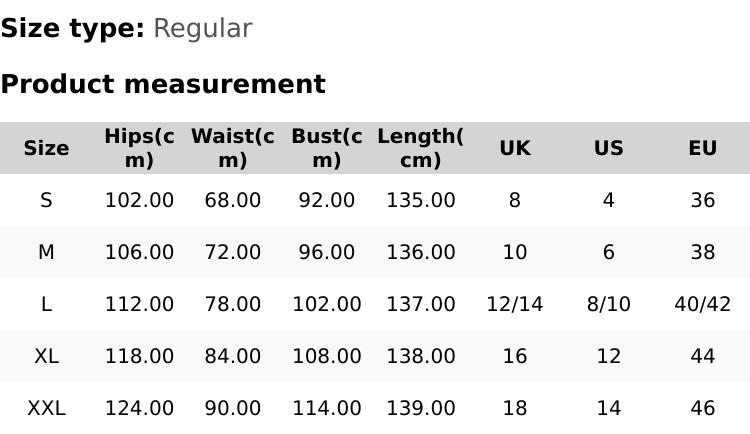Click the Size column header

point(46,148)
